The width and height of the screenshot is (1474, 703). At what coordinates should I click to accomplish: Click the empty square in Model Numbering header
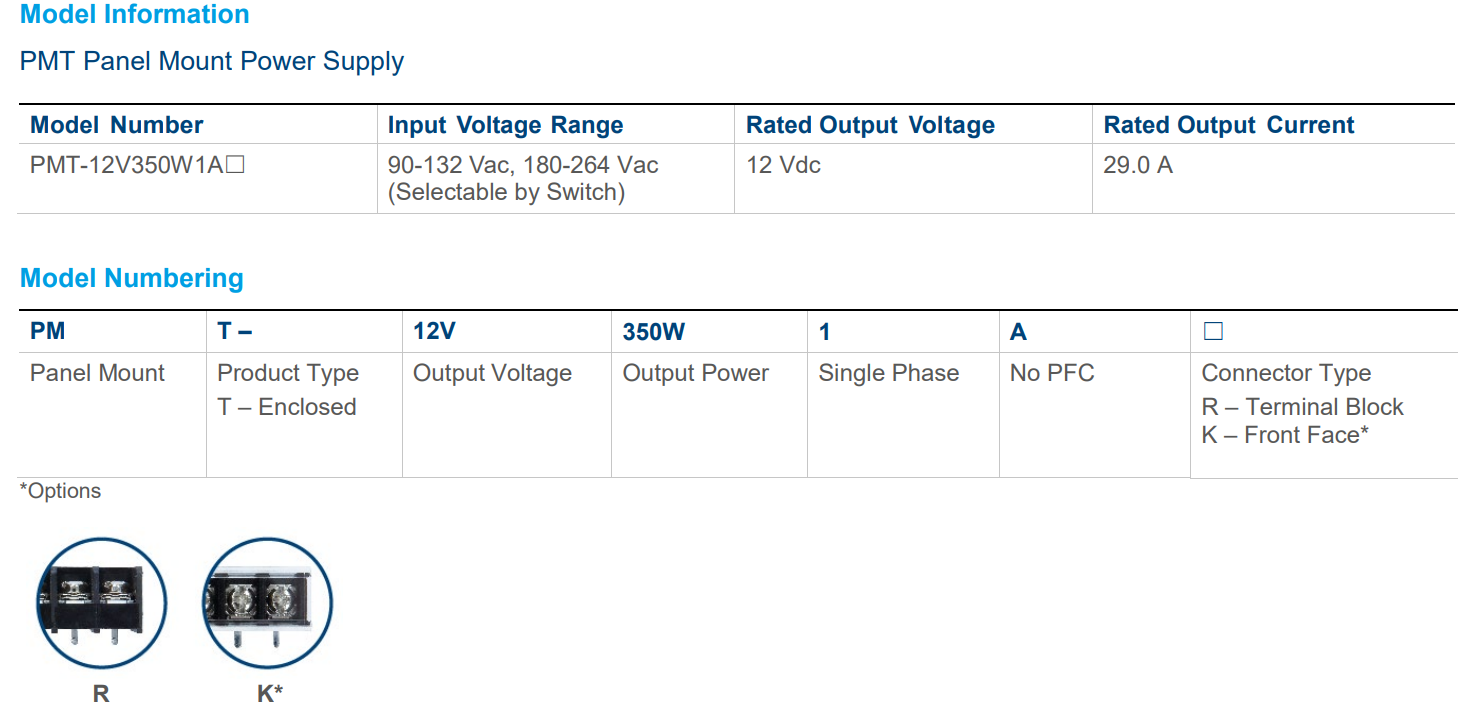(1213, 332)
